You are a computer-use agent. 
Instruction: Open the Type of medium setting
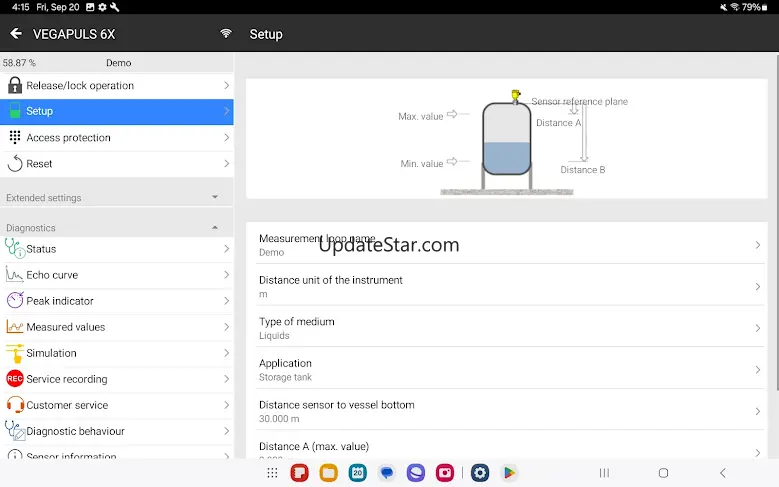507,327
